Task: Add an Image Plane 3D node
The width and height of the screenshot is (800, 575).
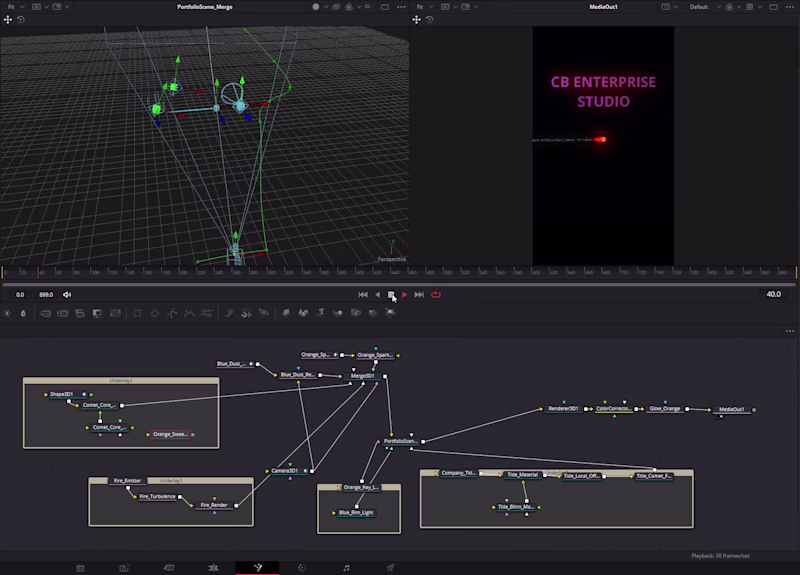Action: click(x=286, y=313)
